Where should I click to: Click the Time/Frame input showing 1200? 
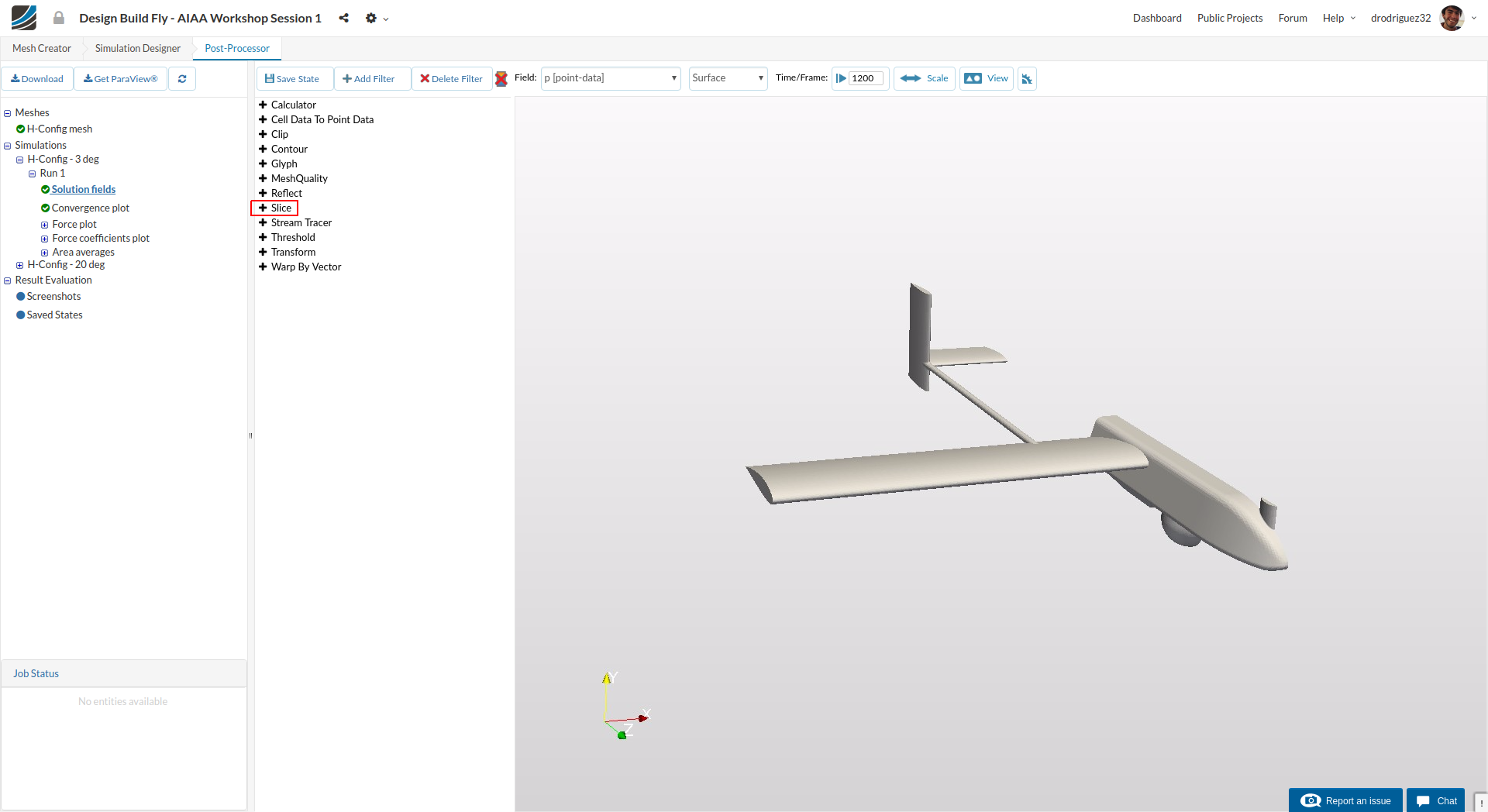[866, 78]
